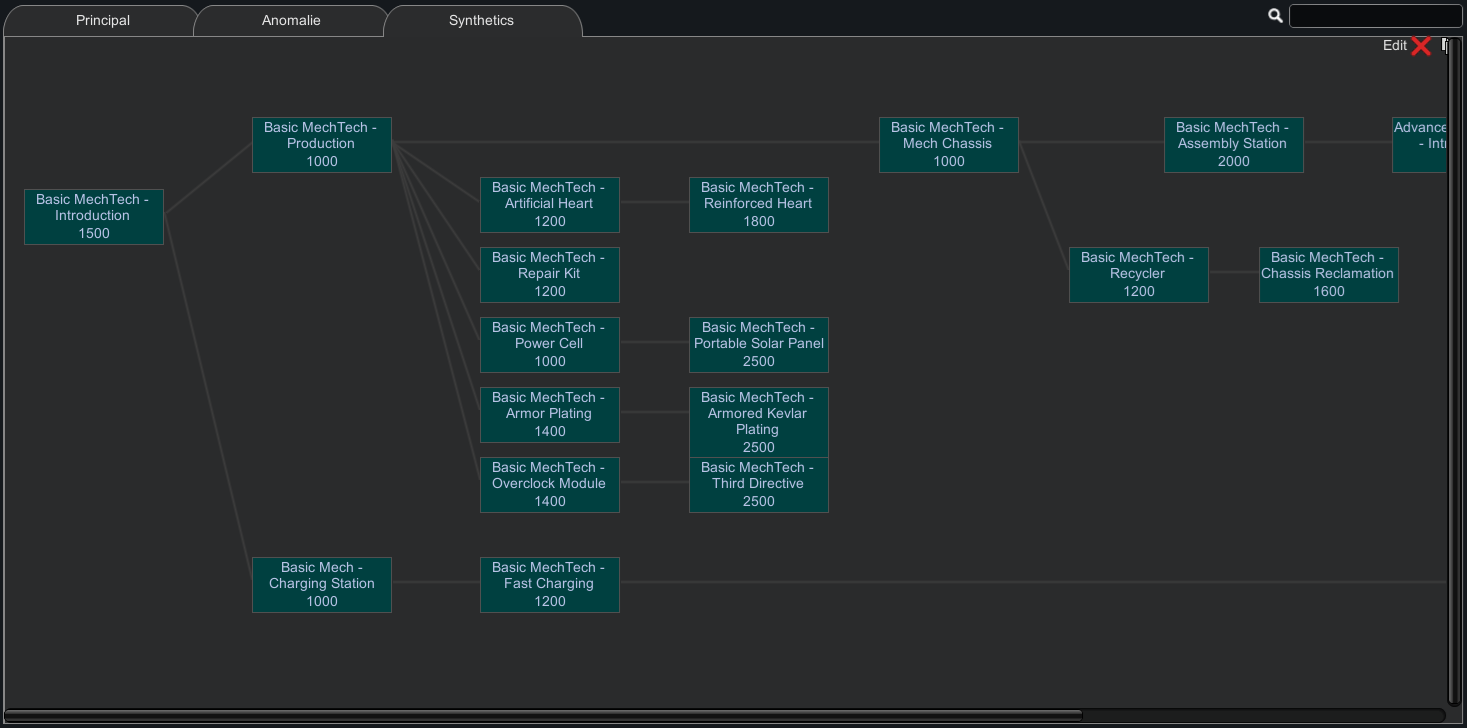The image size is (1467, 728).
Task: Switch to the Anomalie tab
Action: pyautogui.click(x=291, y=20)
